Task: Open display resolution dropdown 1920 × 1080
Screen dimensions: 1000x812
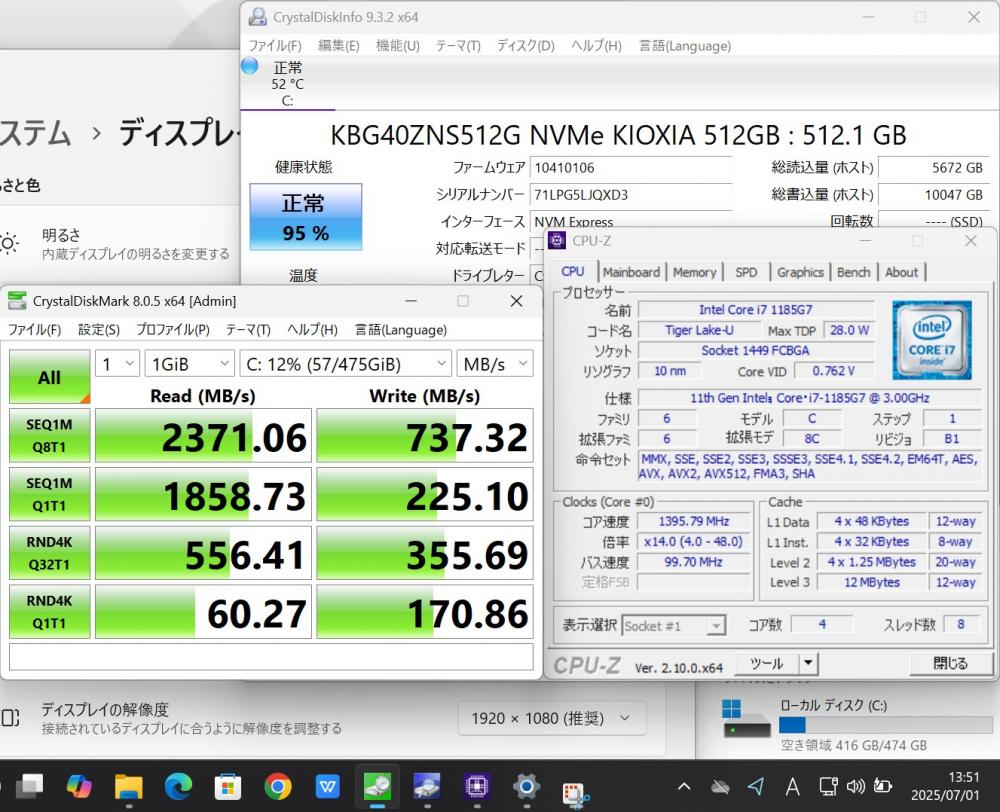Action: point(552,718)
